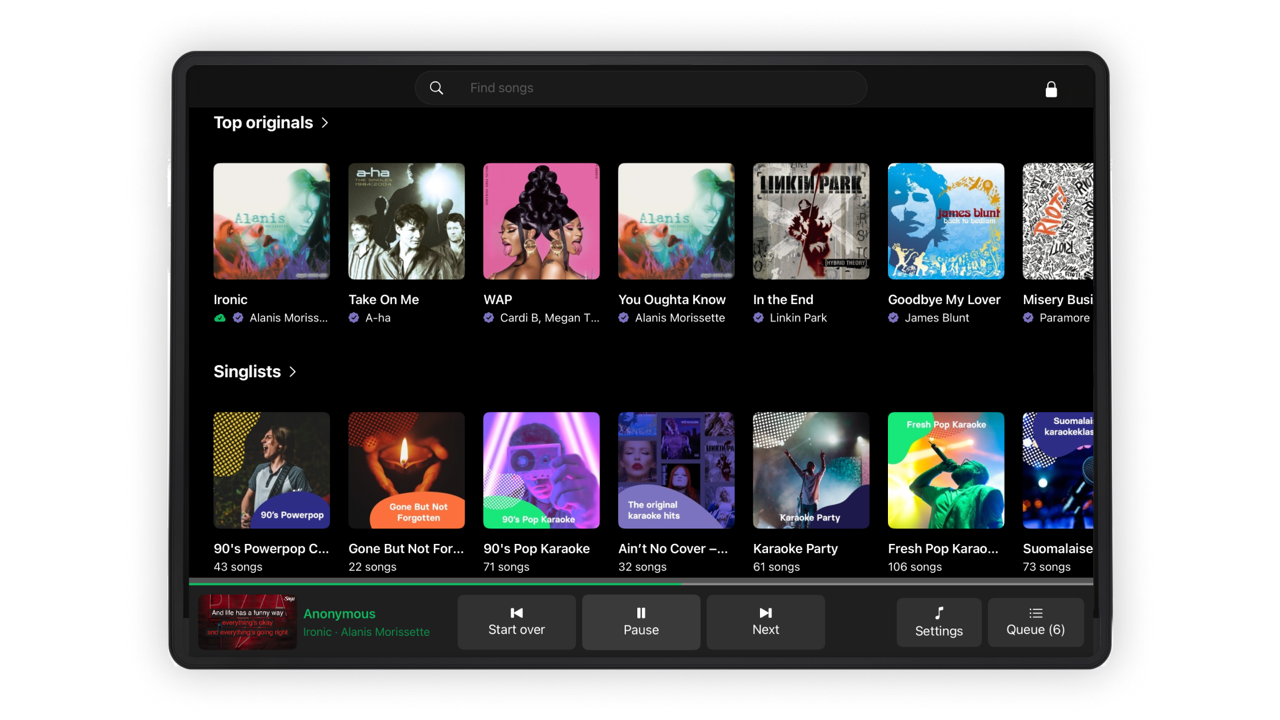1280x720 pixels.
Task: Open the Top originals heading
Action: pos(263,122)
